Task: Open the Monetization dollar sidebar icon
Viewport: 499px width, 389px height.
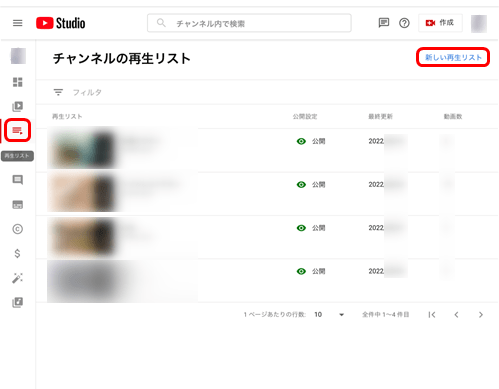Action: click(18, 254)
